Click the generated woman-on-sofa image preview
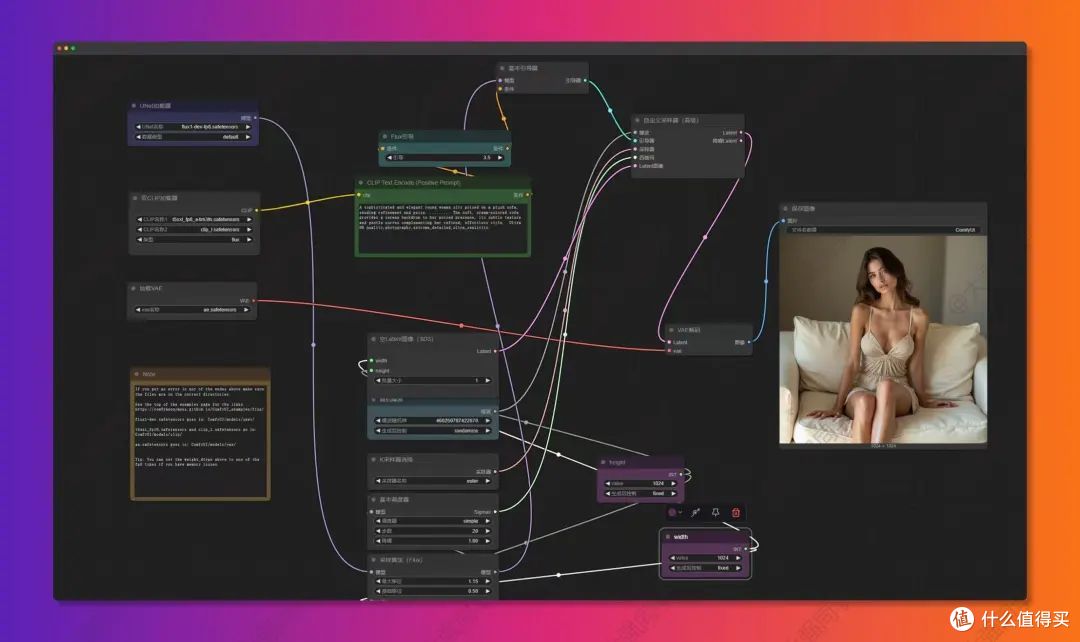This screenshot has width=1080, height=642. point(883,340)
